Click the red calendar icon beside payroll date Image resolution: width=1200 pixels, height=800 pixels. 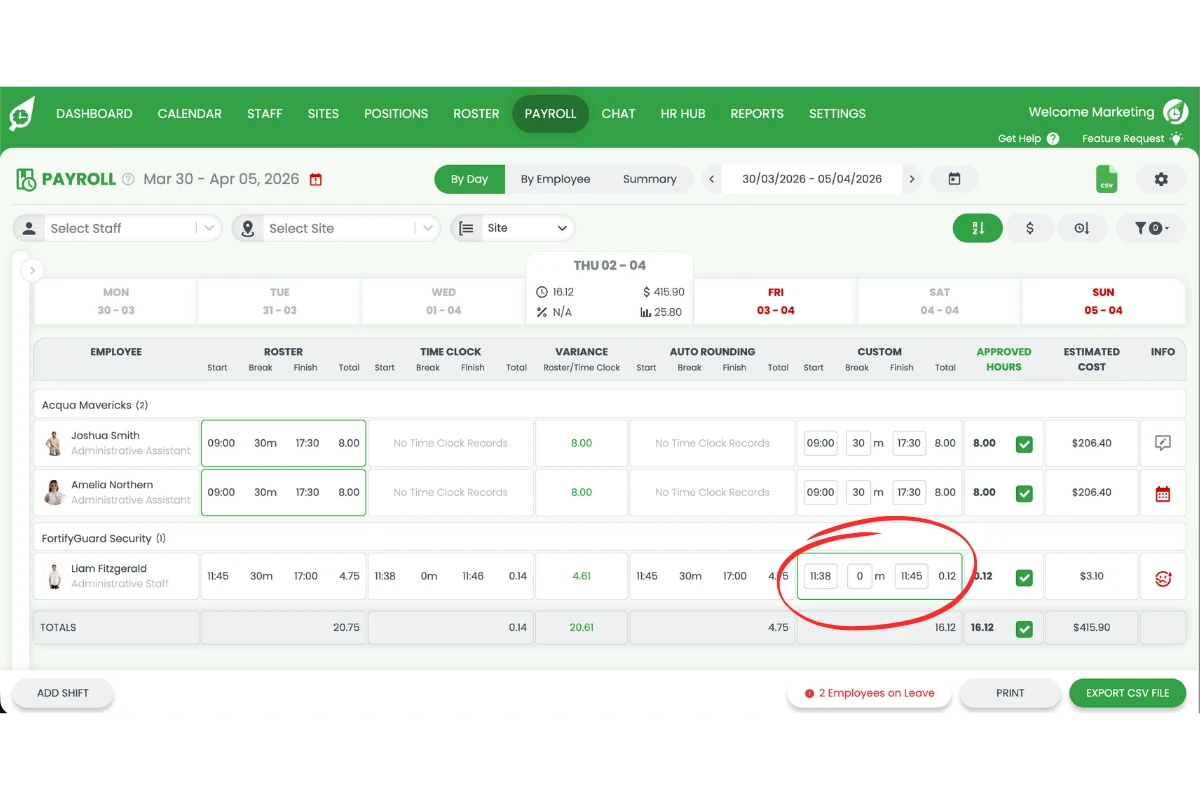pos(316,180)
